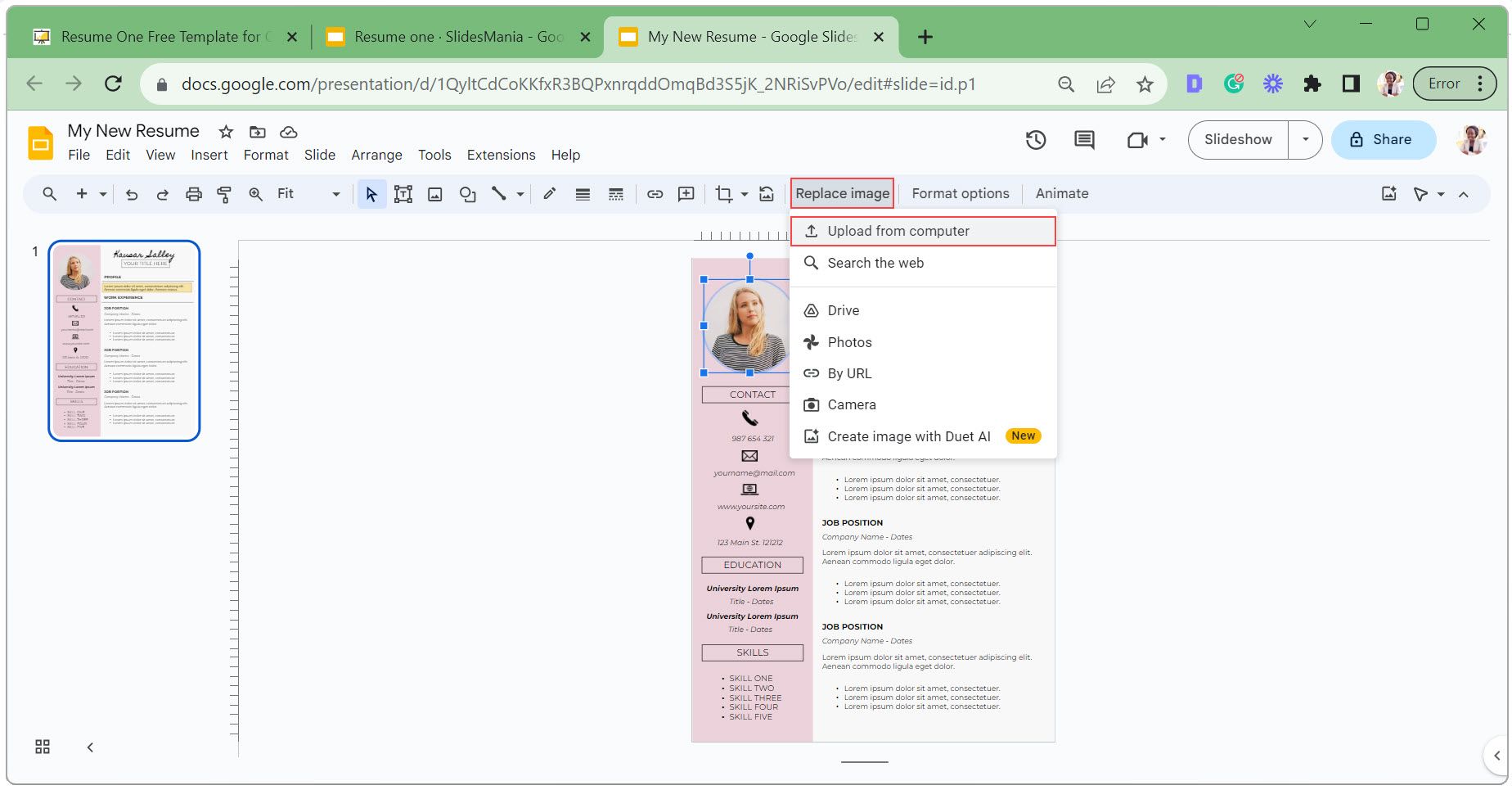Open the comments history icon
This screenshot has height=790, width=1512.
click(x=1084, y=140)
